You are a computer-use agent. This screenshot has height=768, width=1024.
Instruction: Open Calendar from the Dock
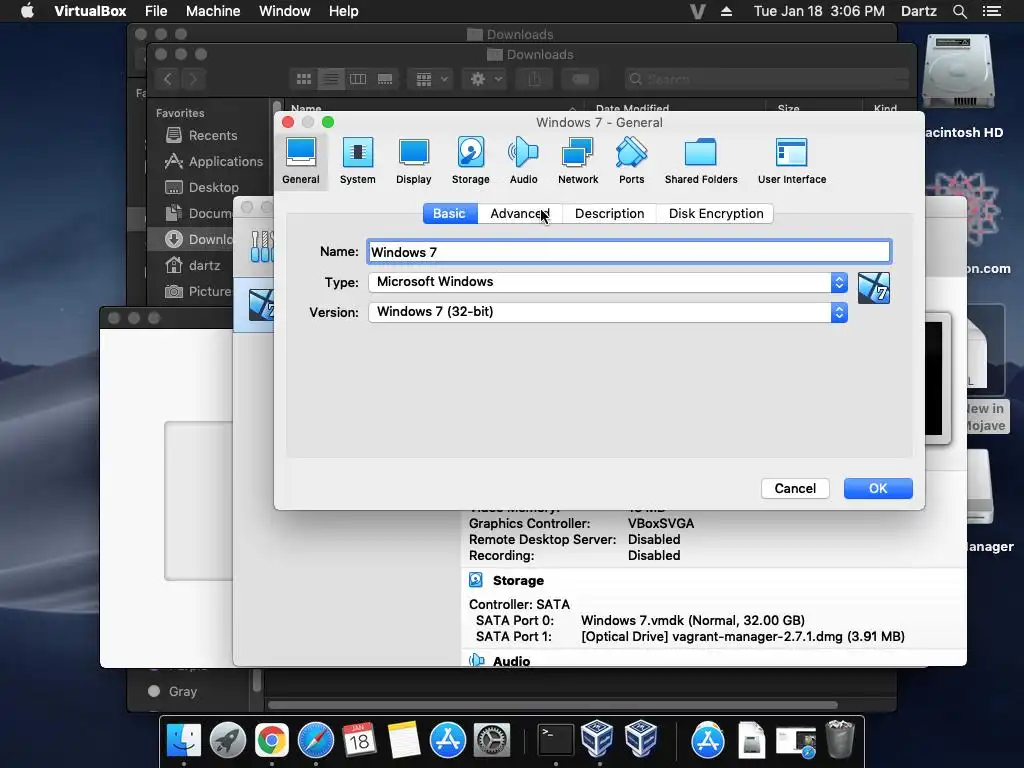tap(359, 741)
